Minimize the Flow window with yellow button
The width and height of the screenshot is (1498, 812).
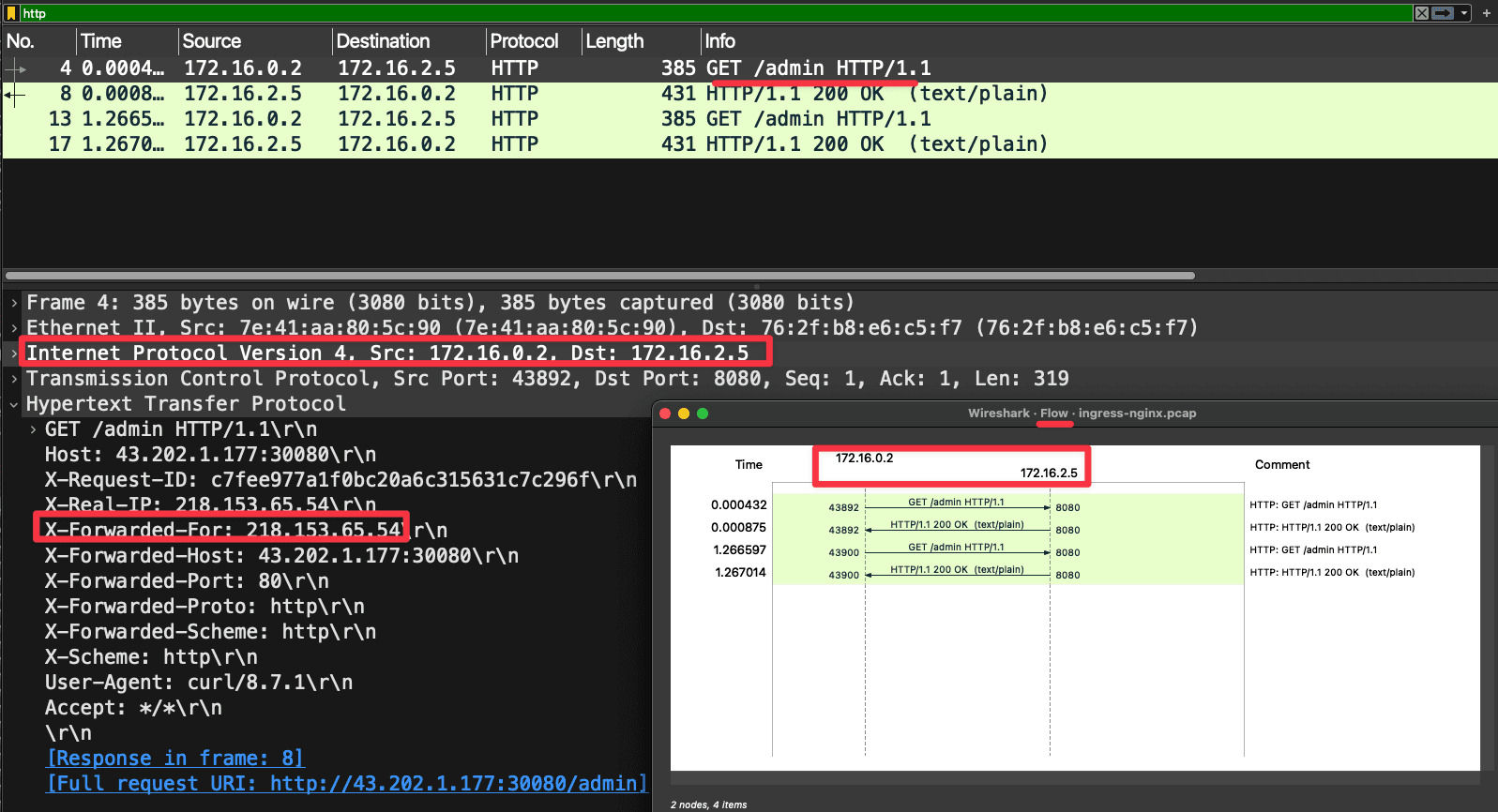coord(684,414)
